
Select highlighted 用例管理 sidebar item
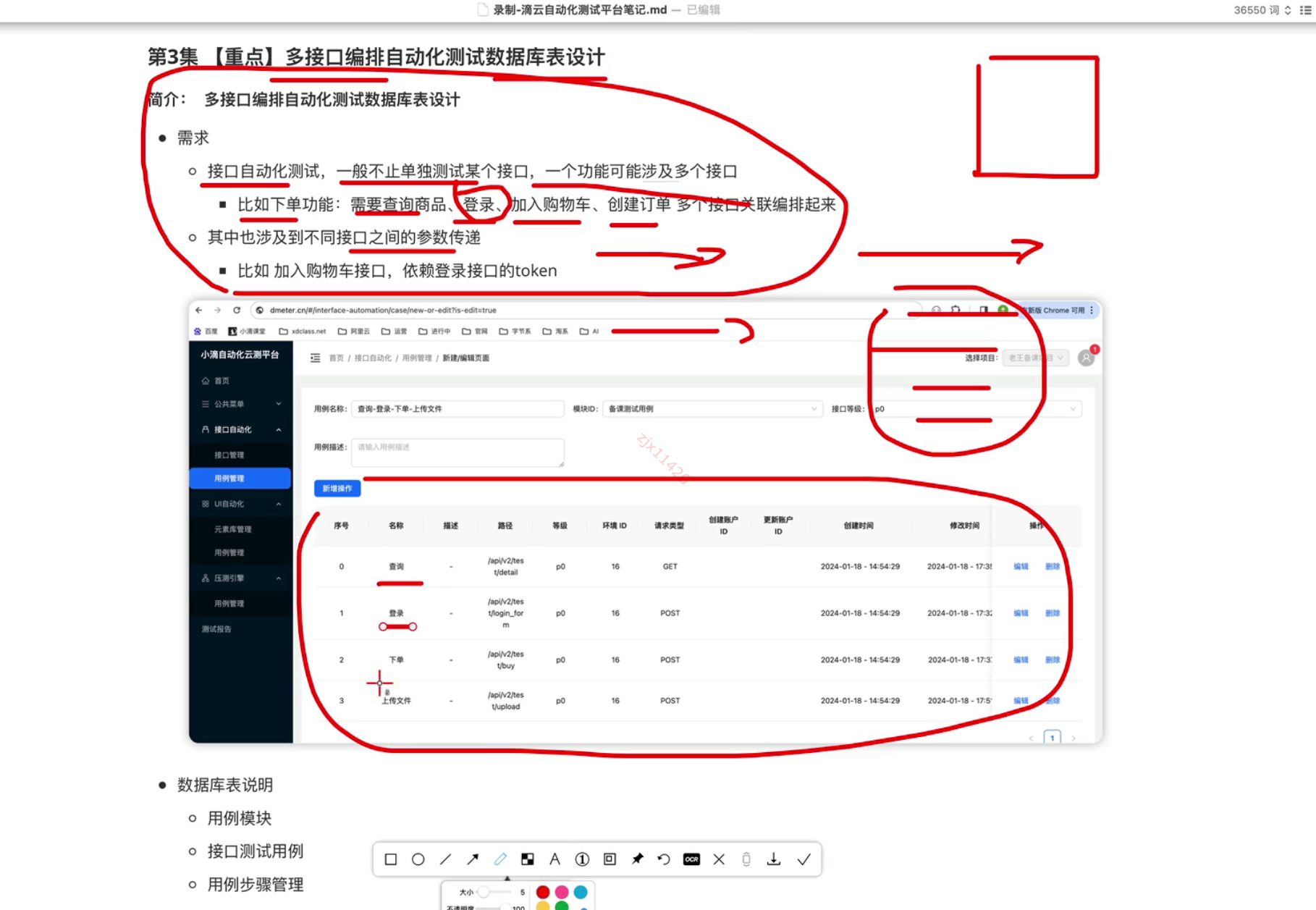click(x=240, y=479)
